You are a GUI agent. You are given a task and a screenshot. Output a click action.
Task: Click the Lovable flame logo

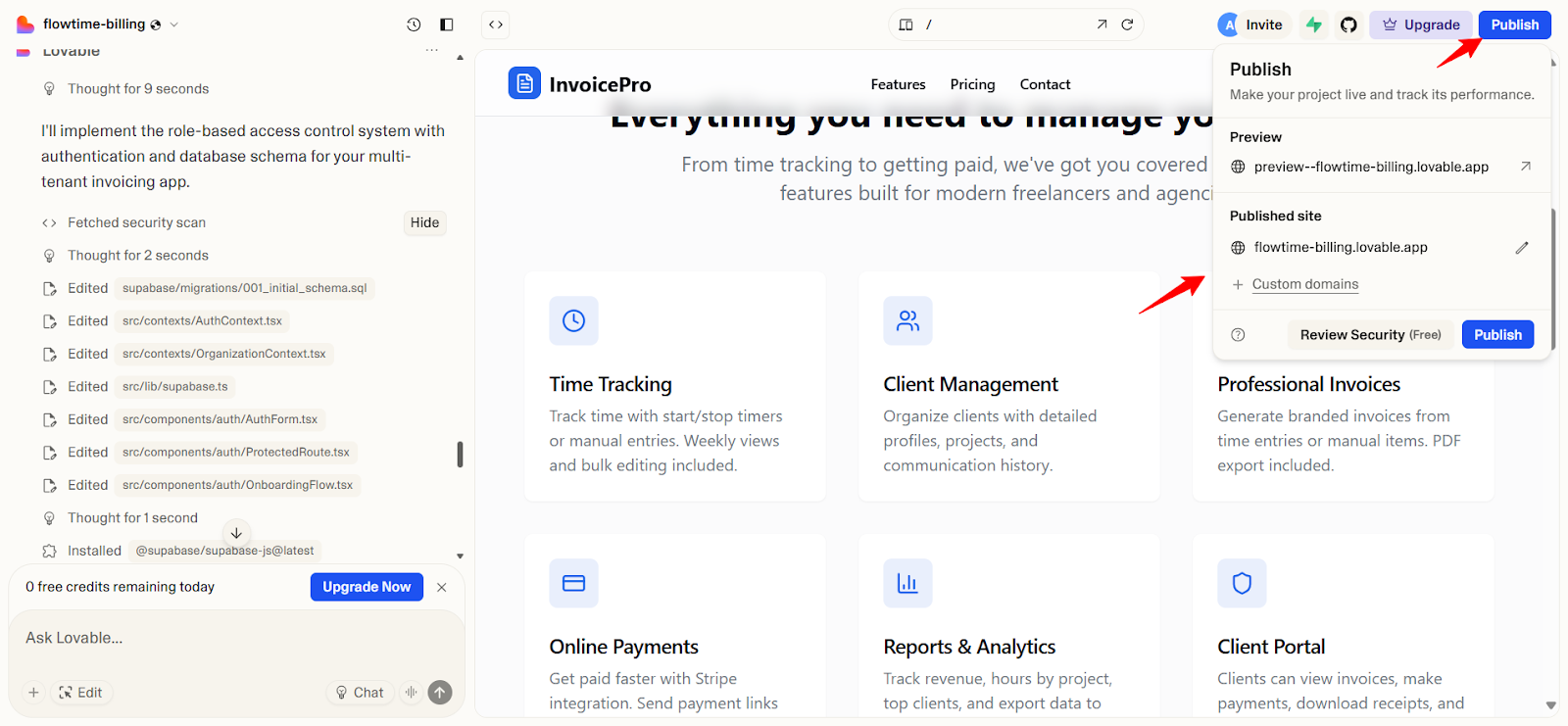[24, 24]
